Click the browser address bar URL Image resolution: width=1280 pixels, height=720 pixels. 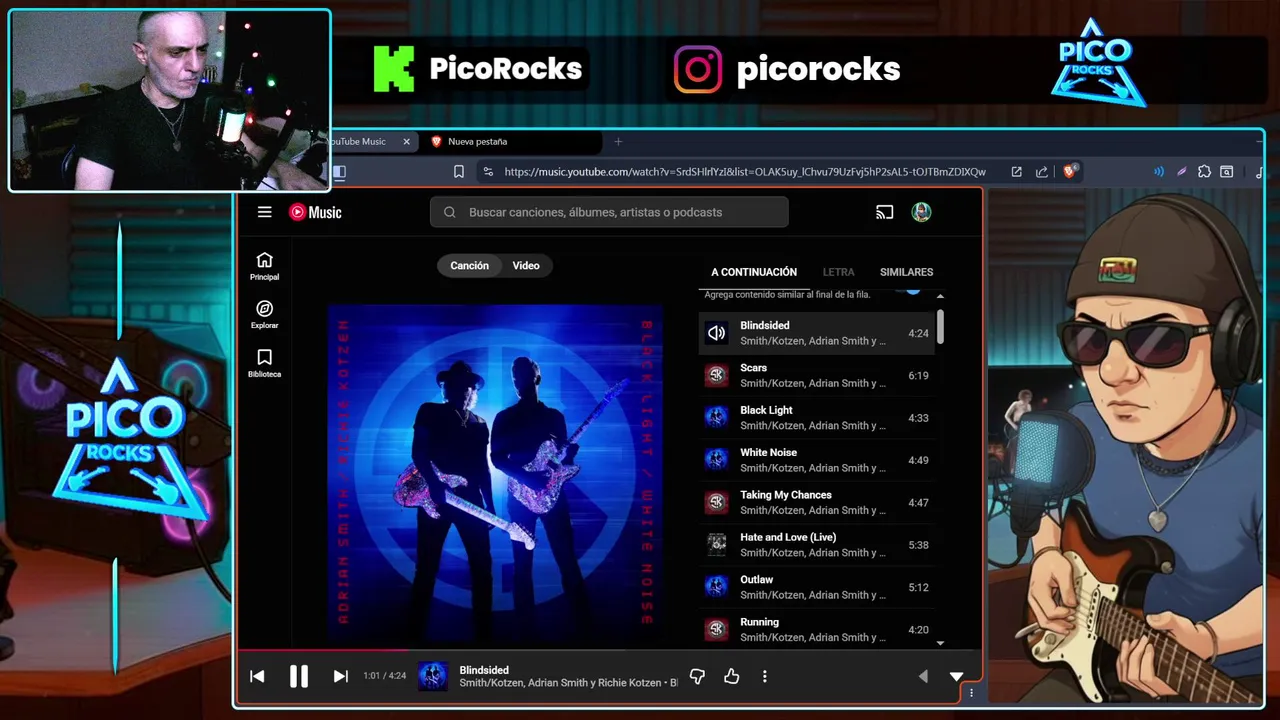pyautogui.click(x=744, y=172)
